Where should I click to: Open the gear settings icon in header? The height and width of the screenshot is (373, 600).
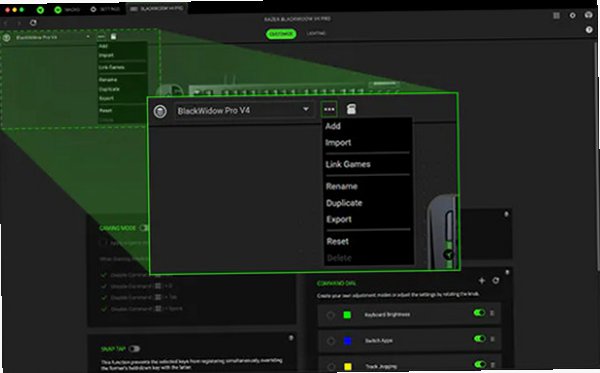coord(572,15)
